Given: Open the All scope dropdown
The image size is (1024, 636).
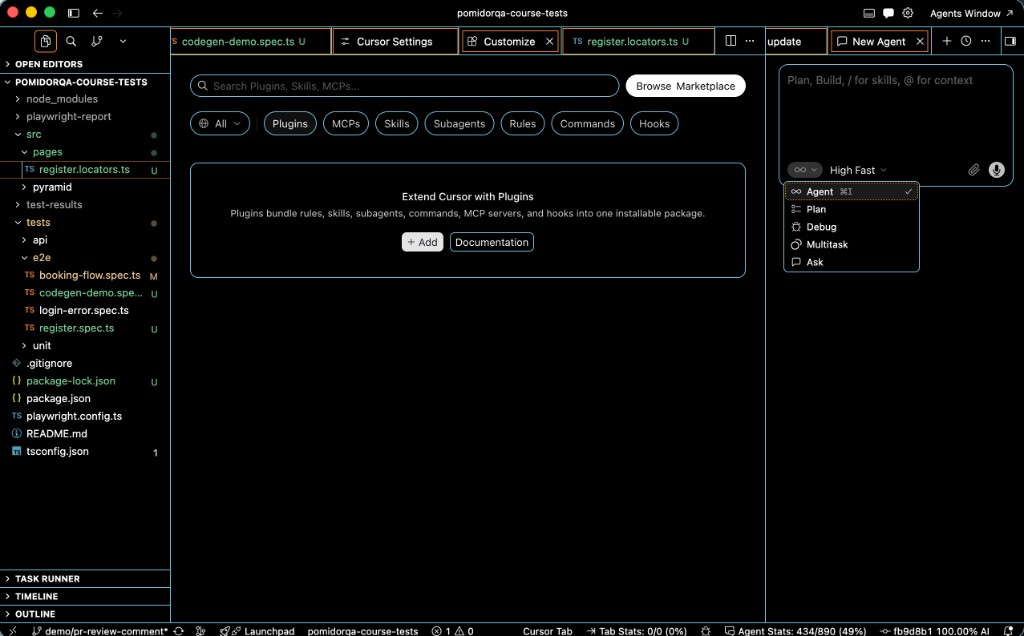Looking at the screenshot, I should (220, 123).
